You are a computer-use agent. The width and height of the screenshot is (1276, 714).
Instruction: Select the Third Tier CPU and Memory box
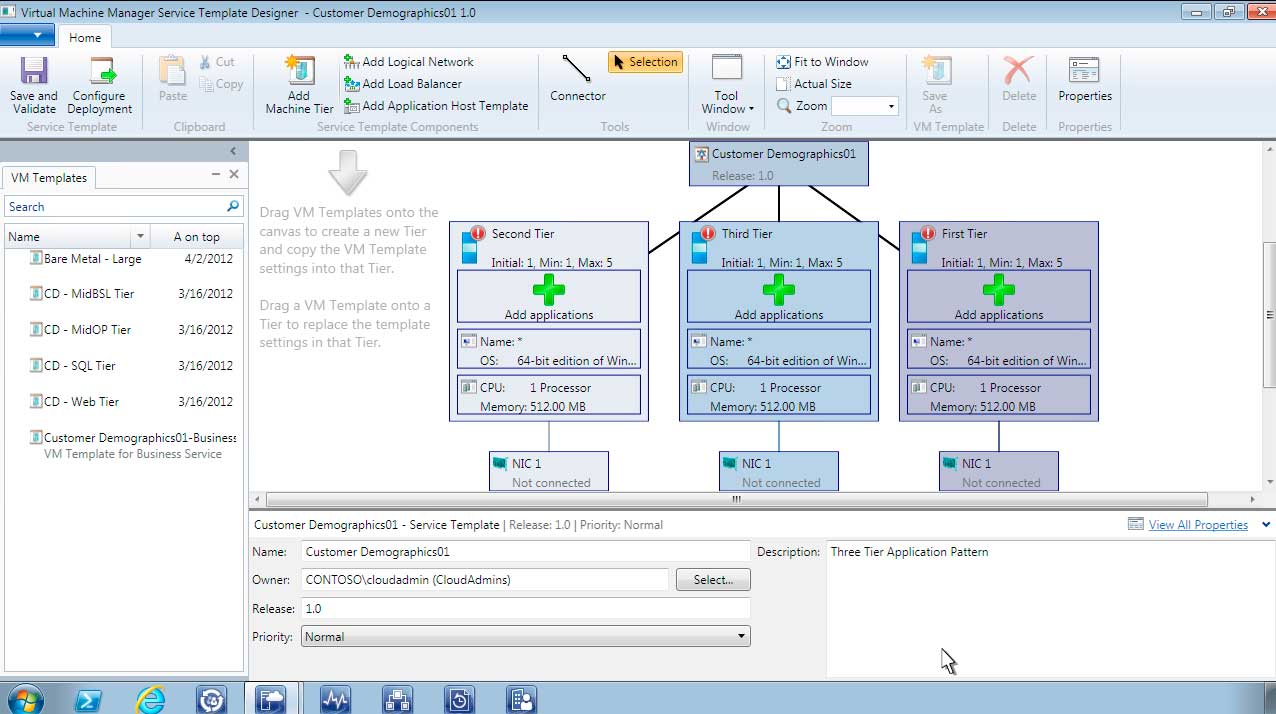point(779,395)
